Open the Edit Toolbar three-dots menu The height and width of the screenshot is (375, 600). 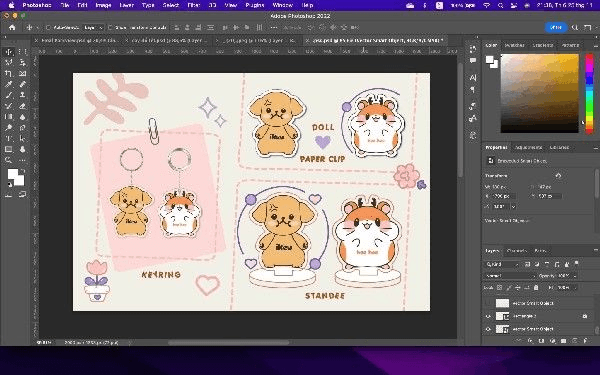pyautogui.click(x=23, y=160)
